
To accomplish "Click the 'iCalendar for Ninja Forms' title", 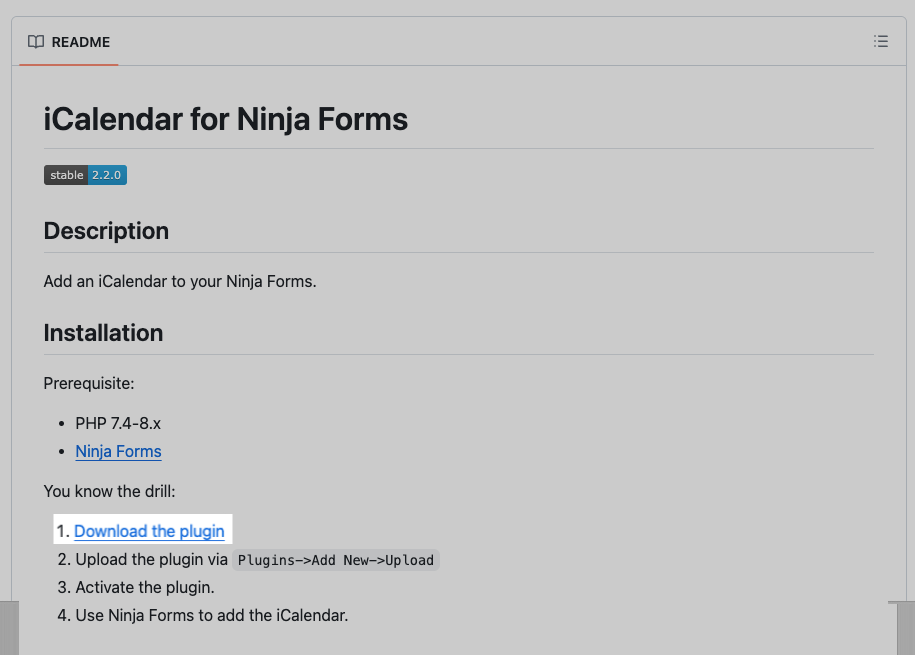I will 226,120.
